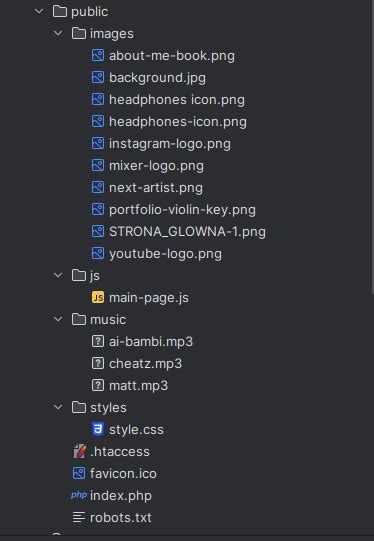
Task: Collapse the js folder chevron
Action: click(58, 275)
